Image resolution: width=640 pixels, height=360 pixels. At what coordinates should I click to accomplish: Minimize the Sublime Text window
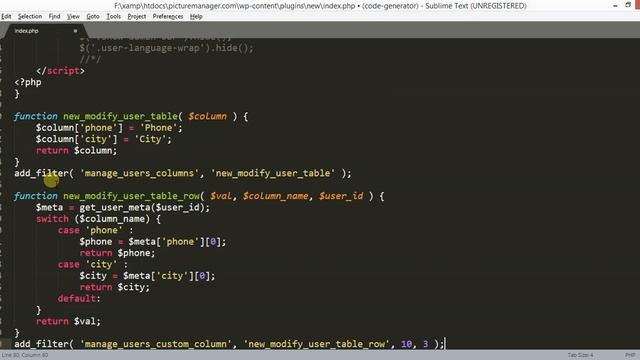[x=615, y=5]
